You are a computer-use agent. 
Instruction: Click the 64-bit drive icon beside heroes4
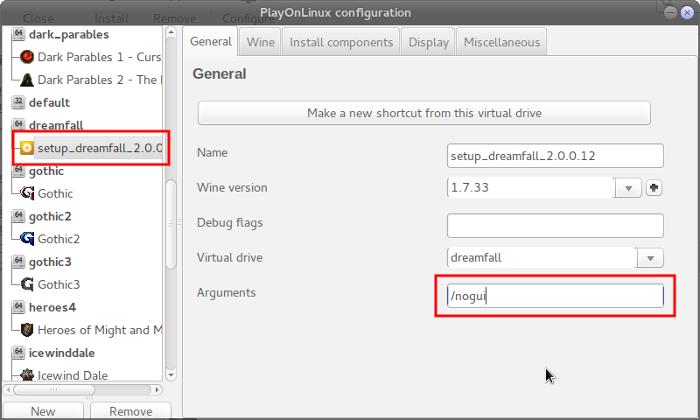[x=18, y=307]
